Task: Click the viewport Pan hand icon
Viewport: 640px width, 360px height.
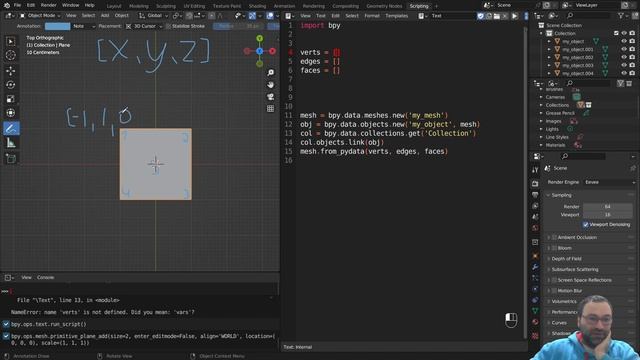Action: [x=271, y=85]
